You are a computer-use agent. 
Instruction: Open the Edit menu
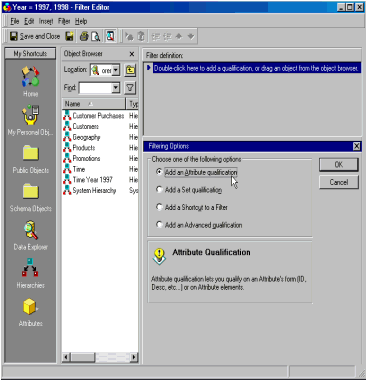[29, 21]
